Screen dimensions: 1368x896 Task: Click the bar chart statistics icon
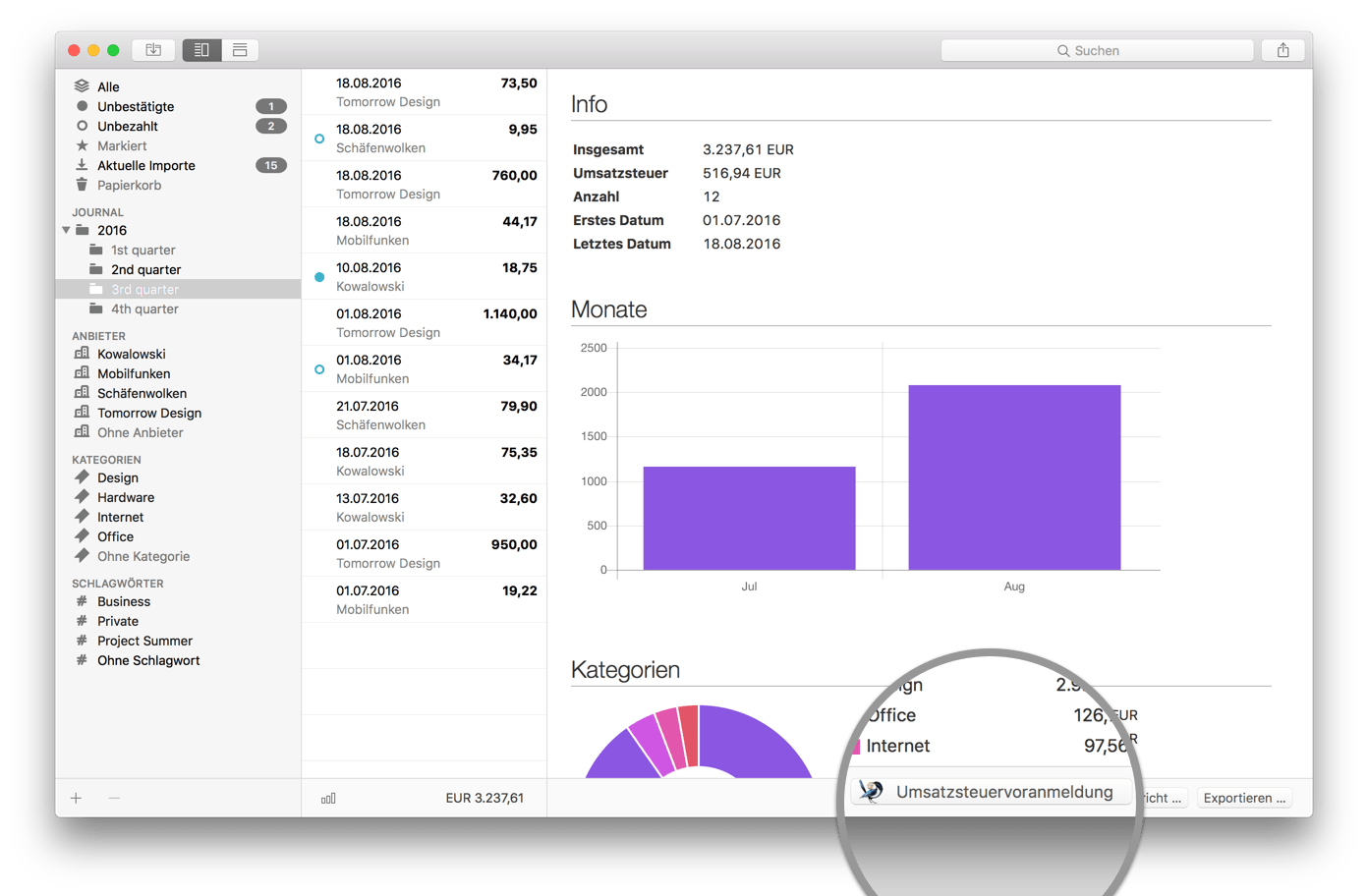(327, 798)
